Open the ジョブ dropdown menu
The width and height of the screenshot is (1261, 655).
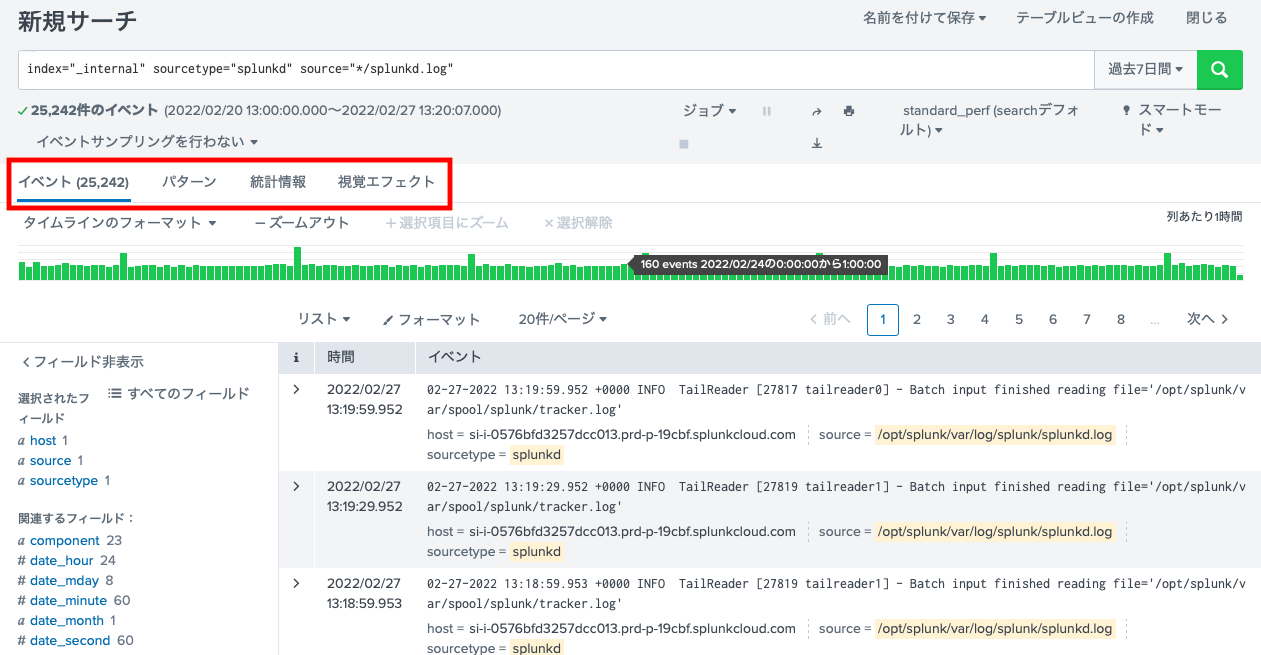[709, 110]
